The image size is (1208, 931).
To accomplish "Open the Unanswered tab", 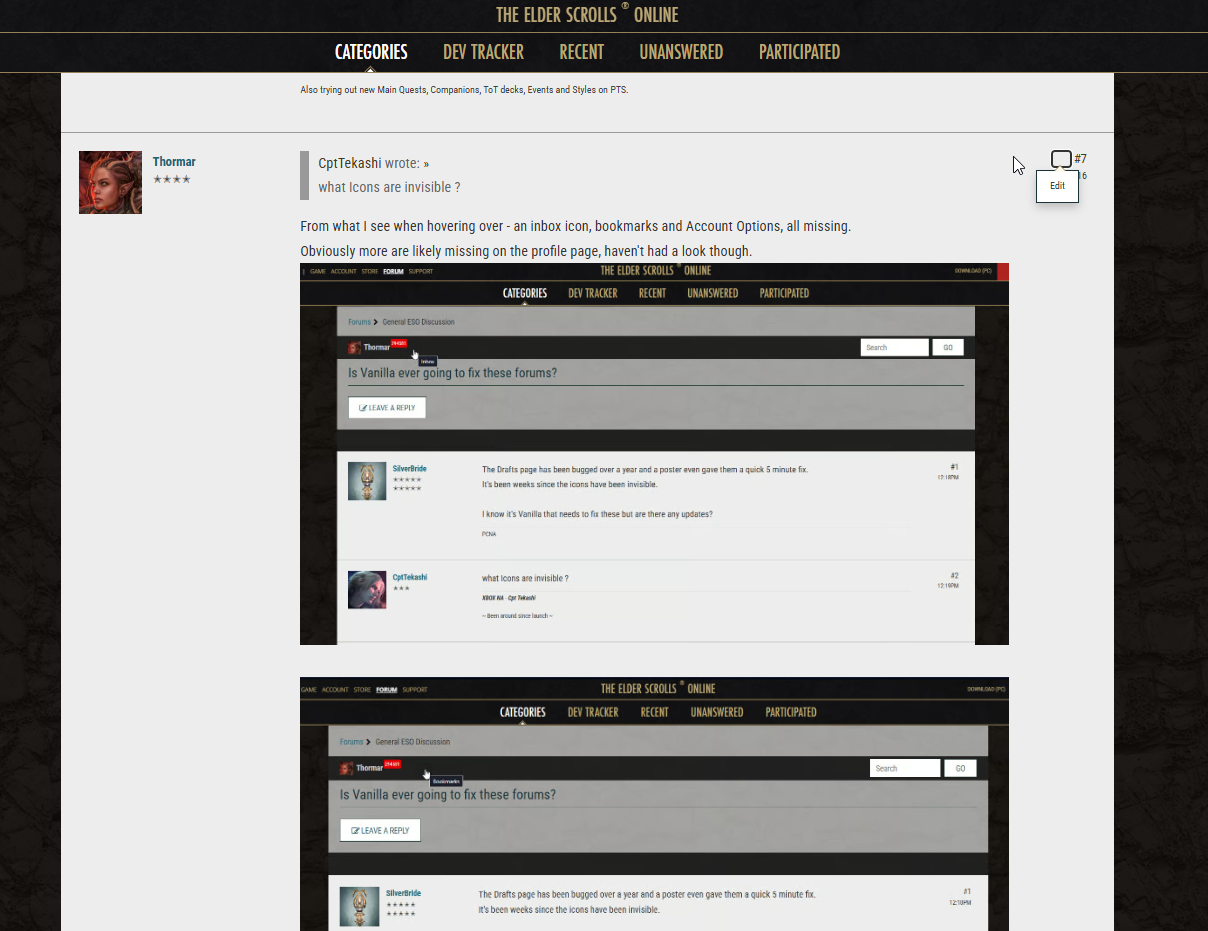I will click(681, 52).
